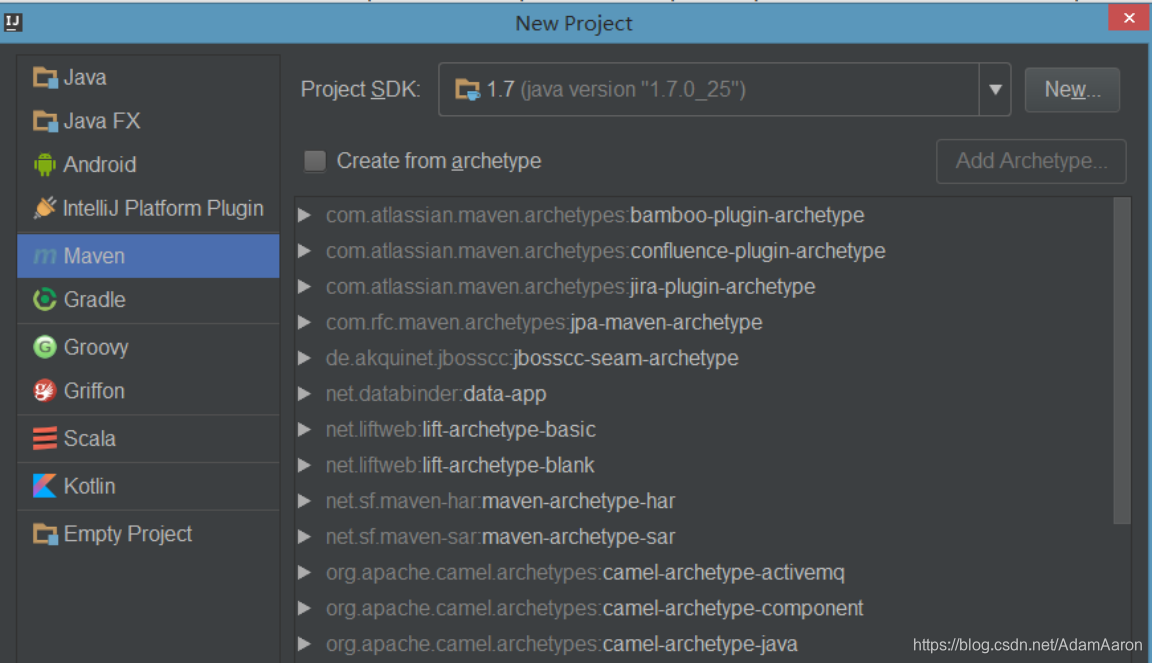Select jbosscc-seam-archetype row text
Image resolution: width=1152 pixels, height=664 pixels.
point(532,358)
